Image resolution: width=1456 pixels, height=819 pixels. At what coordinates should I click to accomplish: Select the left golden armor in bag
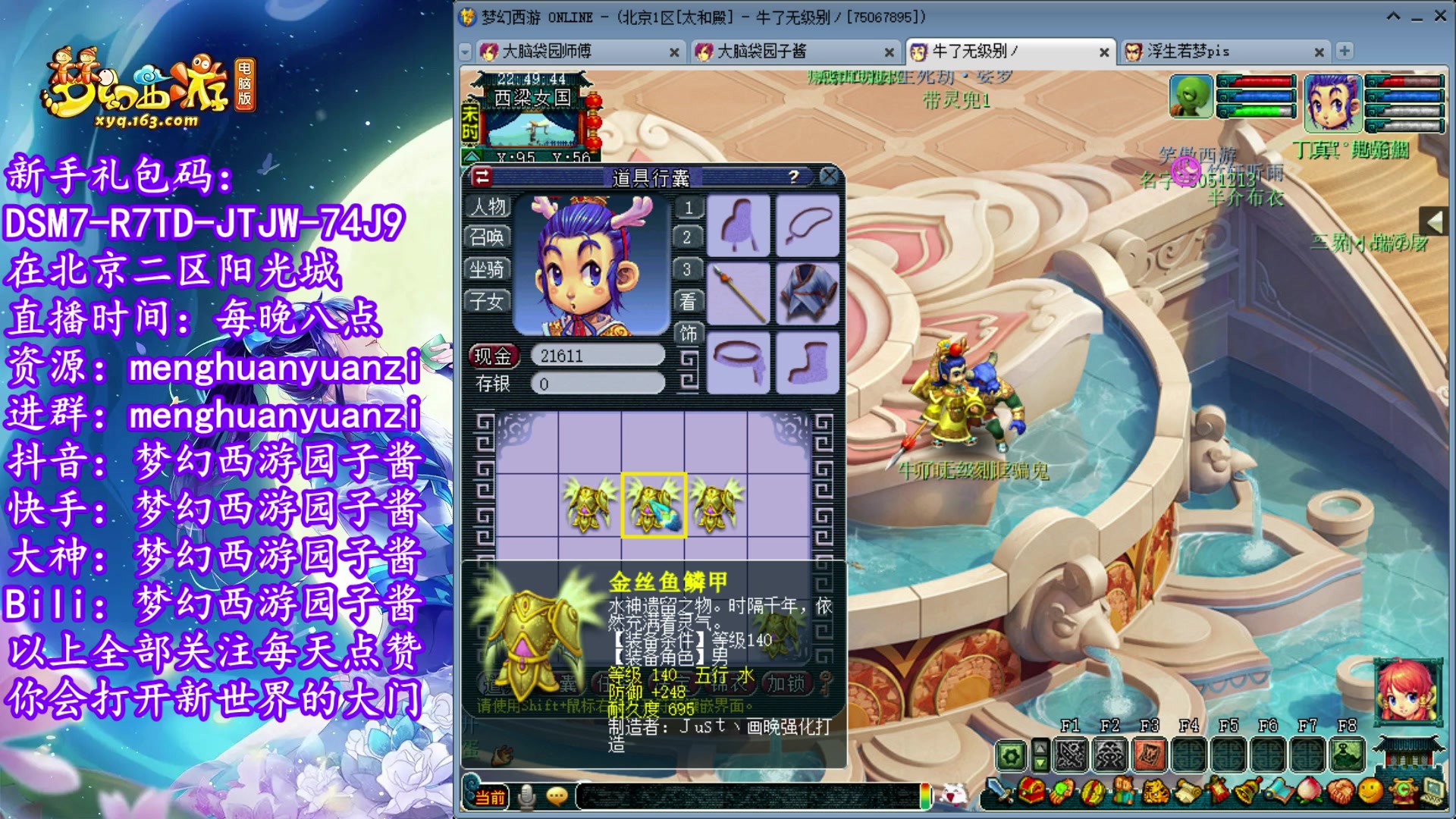(590, 505)
